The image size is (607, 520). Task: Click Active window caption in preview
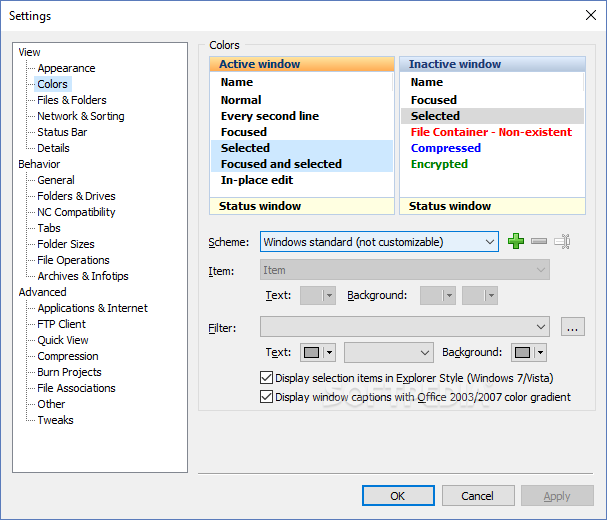click(302, 64)
